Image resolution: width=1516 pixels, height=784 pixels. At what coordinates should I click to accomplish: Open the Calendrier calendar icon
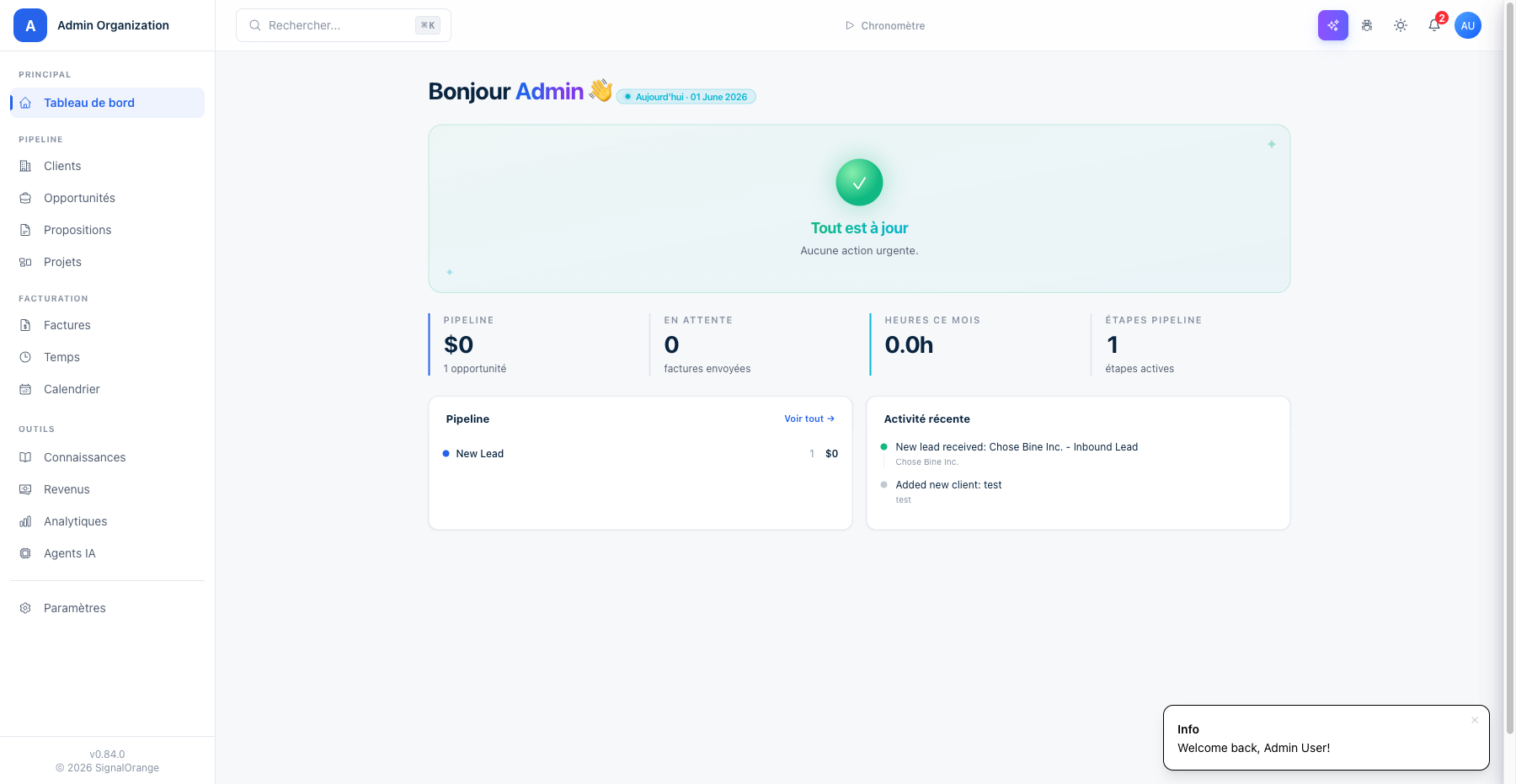click(x=25, y=389)
